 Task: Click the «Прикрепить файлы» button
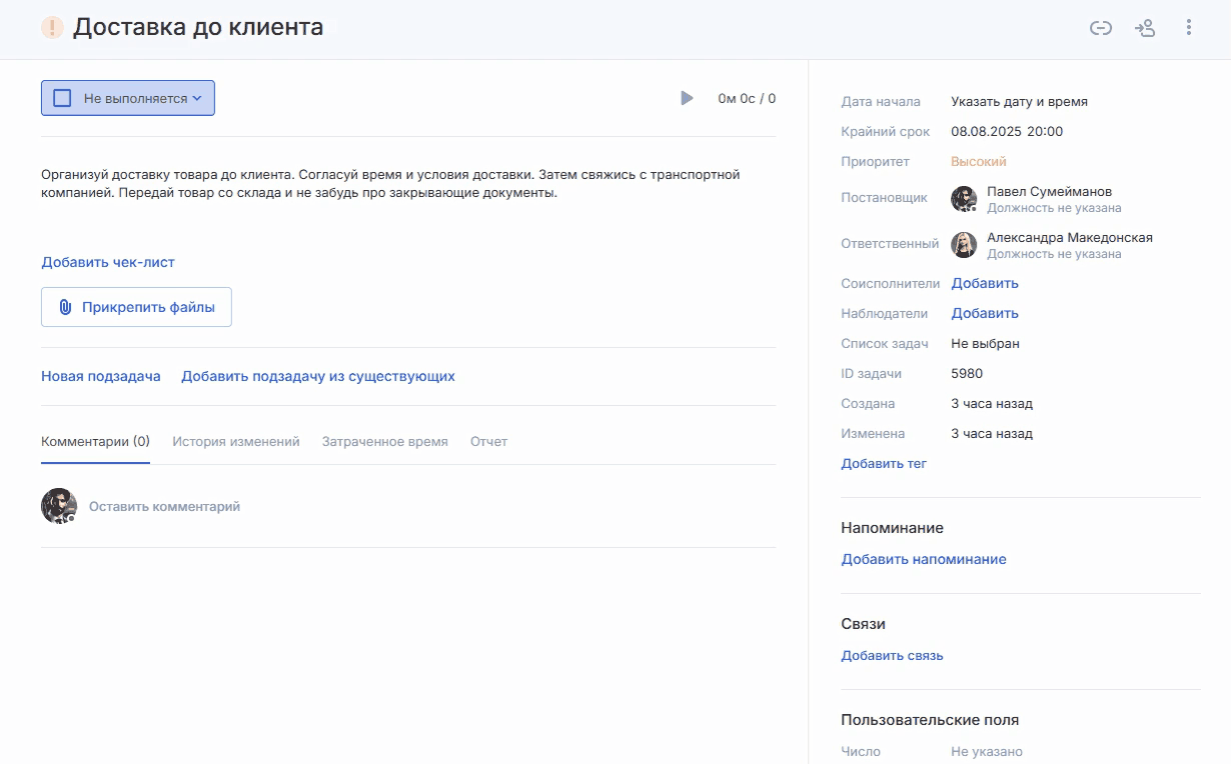(136, 307)
